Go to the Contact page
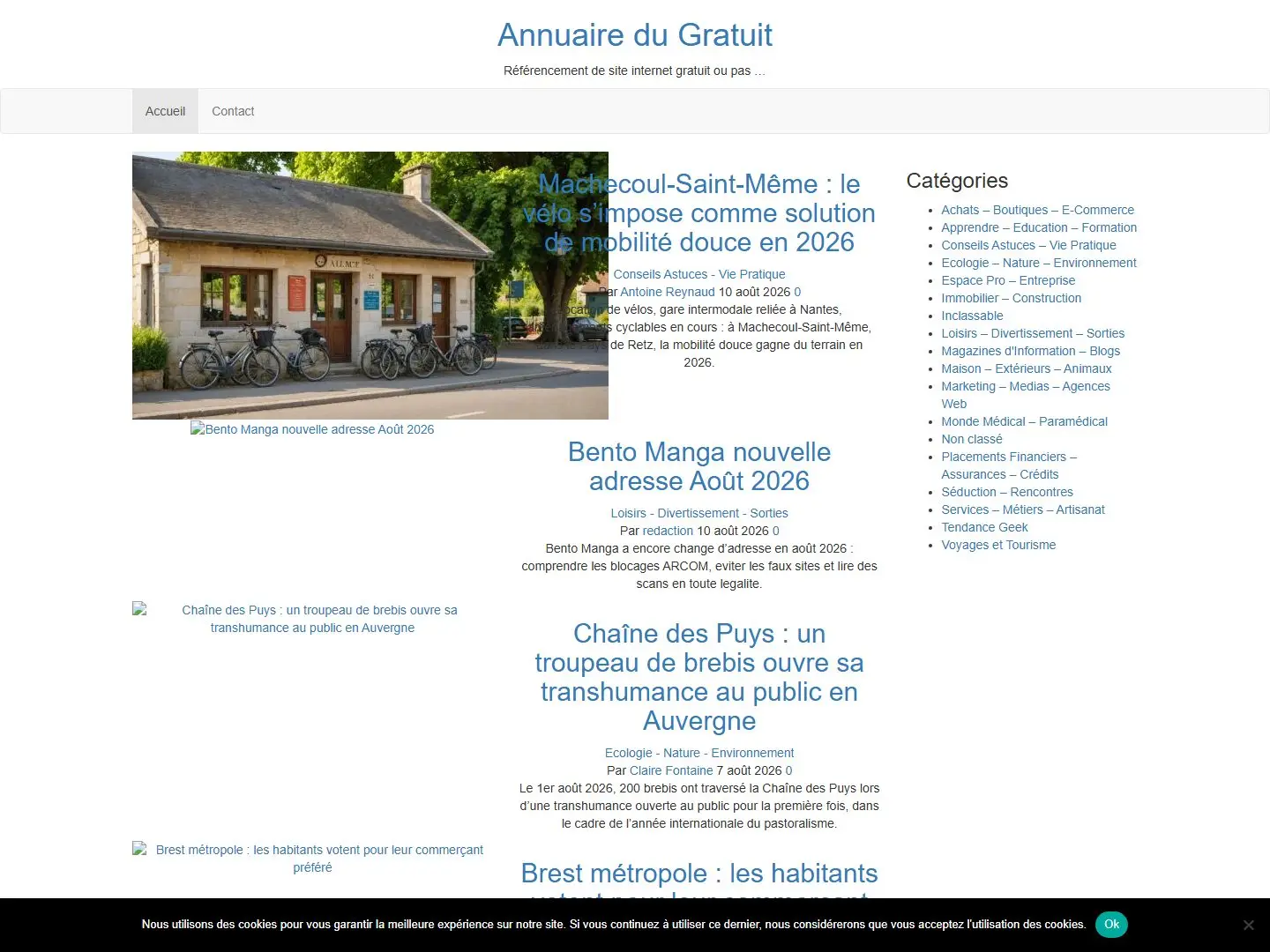Screen dimensions: 1270x952 coord(233,111)
